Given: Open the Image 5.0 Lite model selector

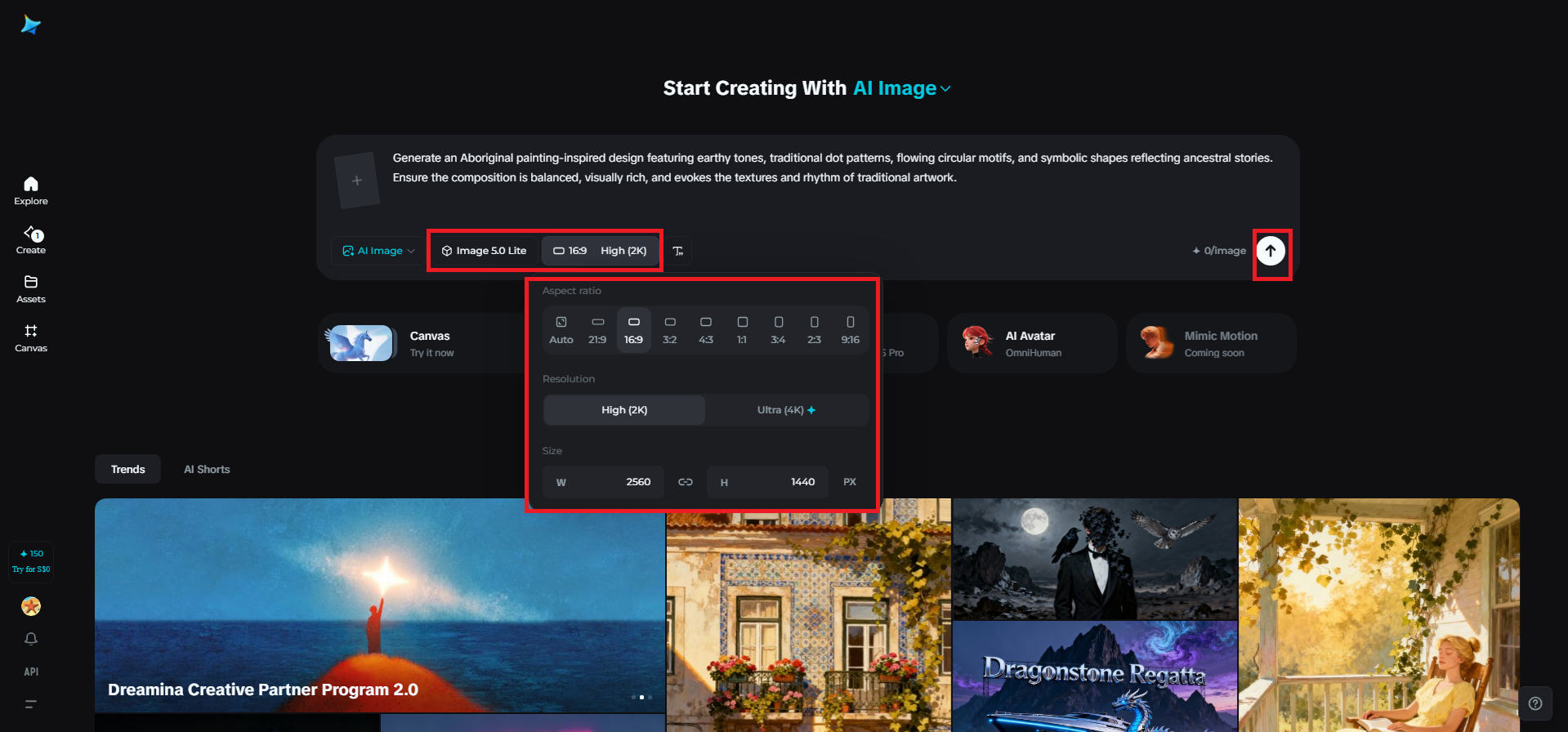Looking at the screenshot, I should coord(484,251).
